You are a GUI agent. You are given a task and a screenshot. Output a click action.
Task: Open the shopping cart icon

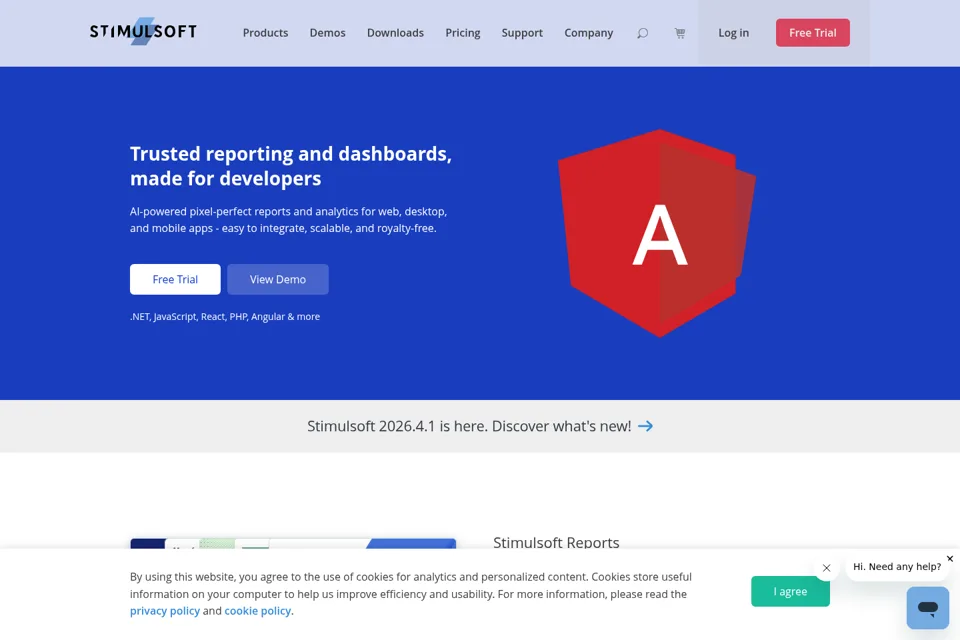(680, 33)
